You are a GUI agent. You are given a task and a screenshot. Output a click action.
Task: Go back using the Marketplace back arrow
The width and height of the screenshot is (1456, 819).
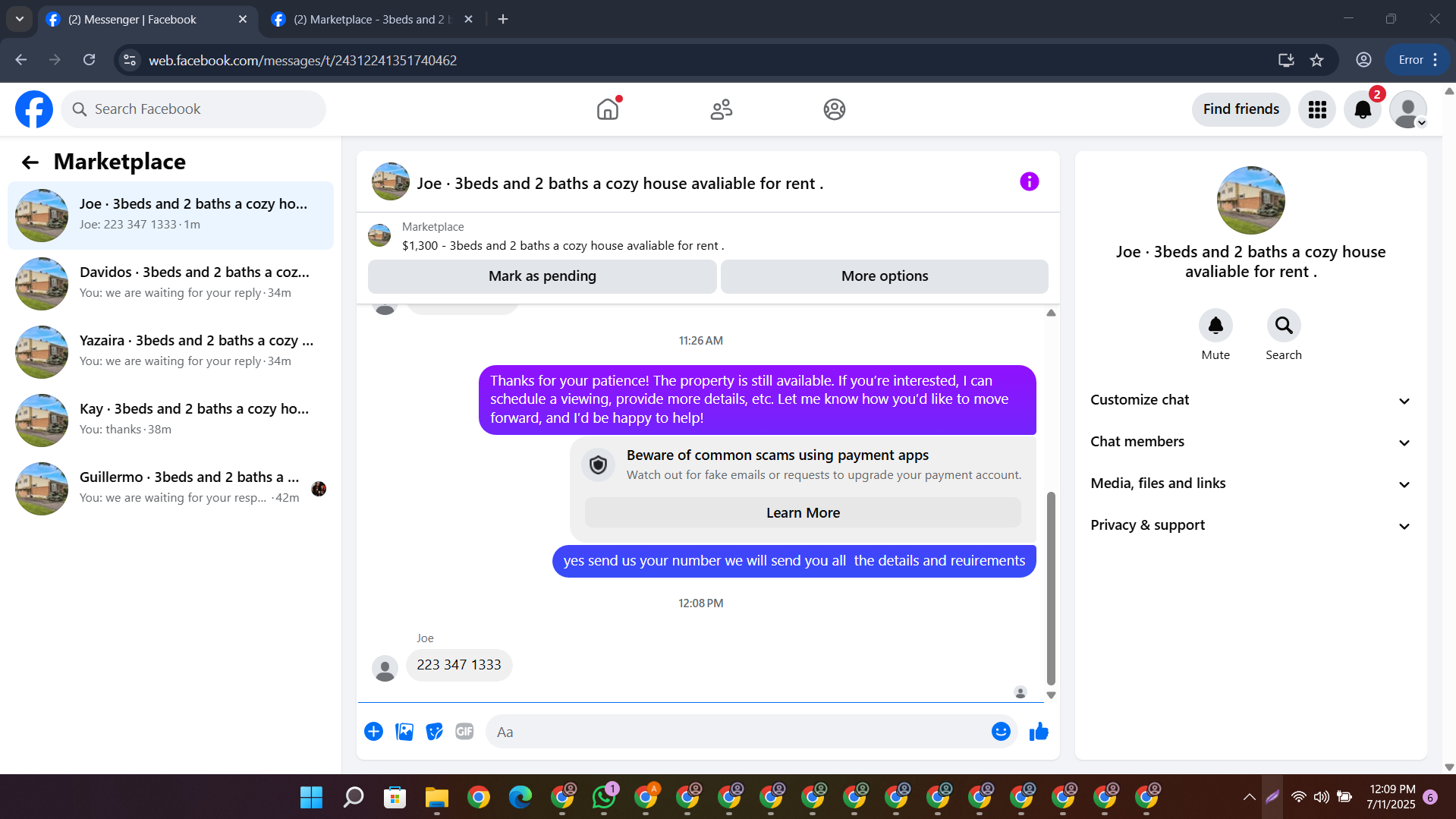[30, 162]
